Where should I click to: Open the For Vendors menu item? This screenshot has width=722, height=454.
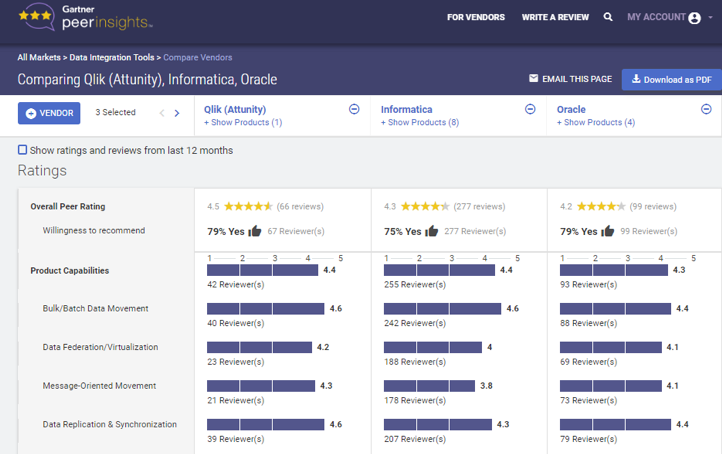(x=475, y=17)
